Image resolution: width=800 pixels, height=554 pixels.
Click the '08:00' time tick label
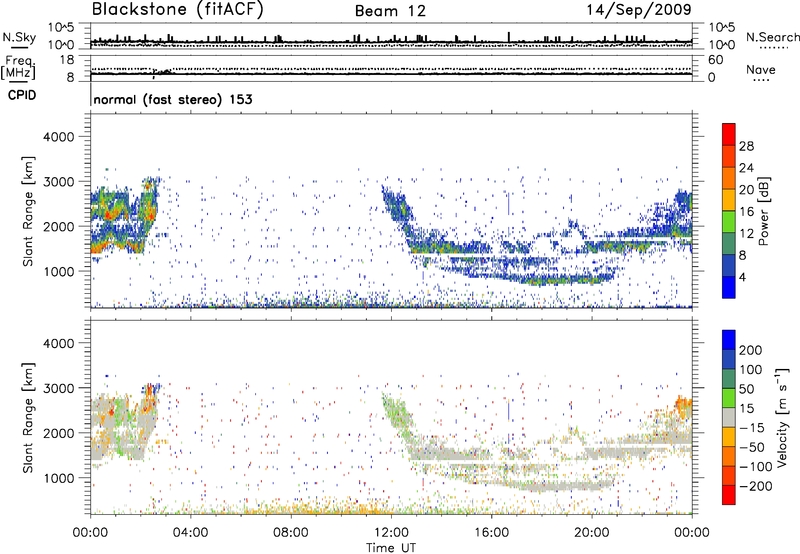290,533
